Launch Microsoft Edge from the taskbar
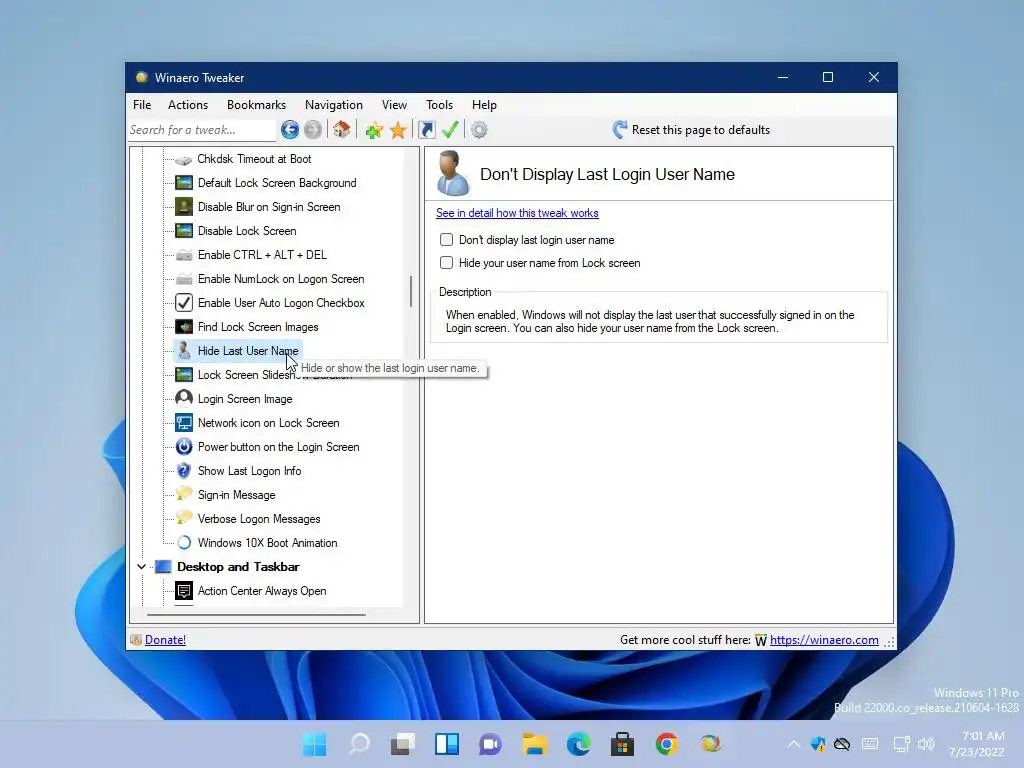Image resolution: width=1024 pixels, height=768 pixels. coord(579,744)
